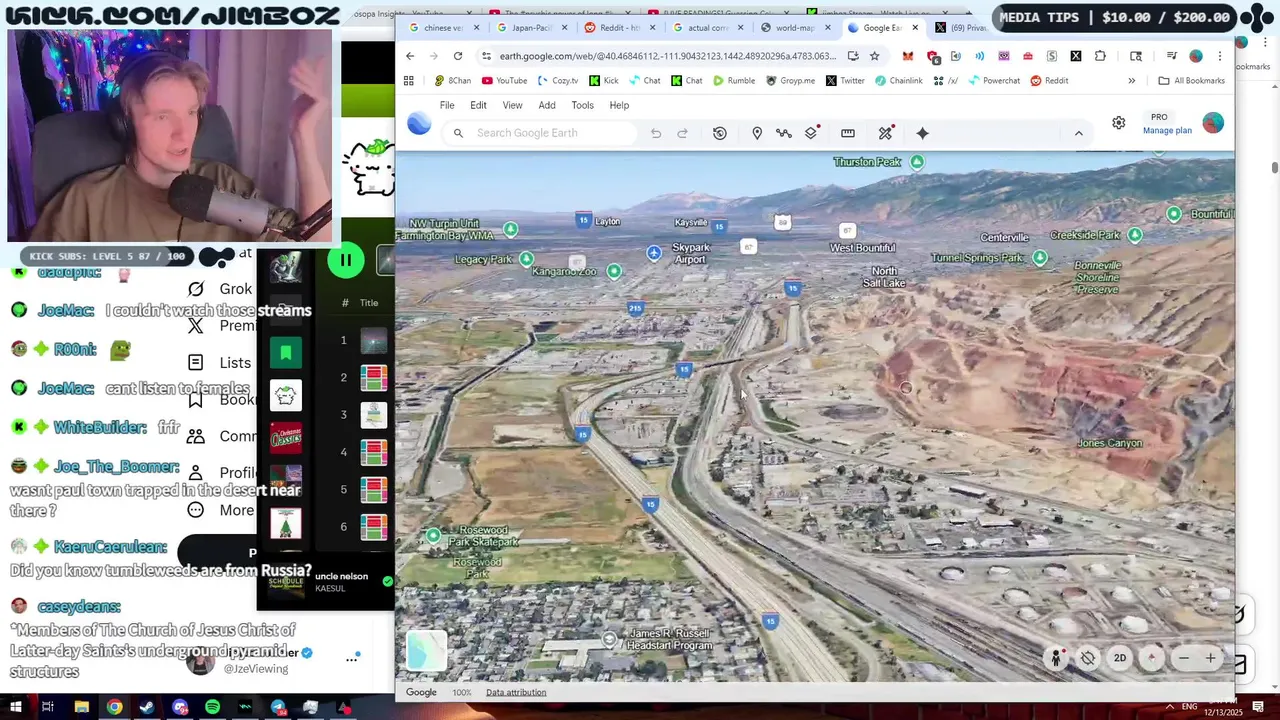This screenshot has height=720, width=1280.
Task: Toggle the green bookmark icon in playlist
Action: (285, 352)
